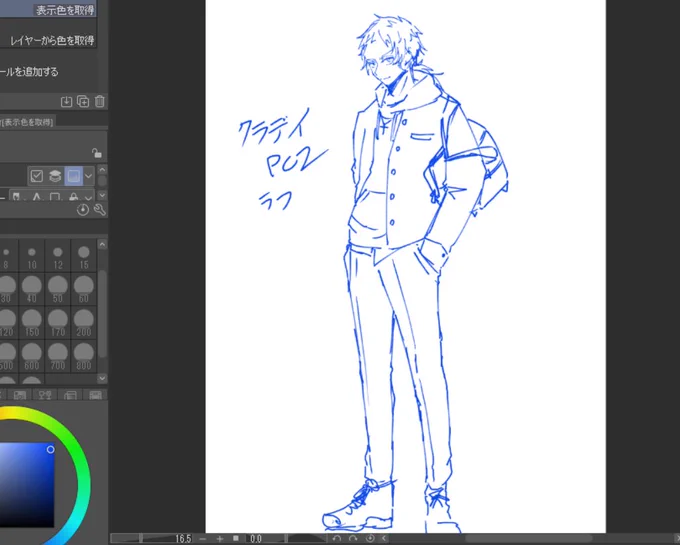
Task: Select brush size 60 preset
Action: (x=84, y=289)
